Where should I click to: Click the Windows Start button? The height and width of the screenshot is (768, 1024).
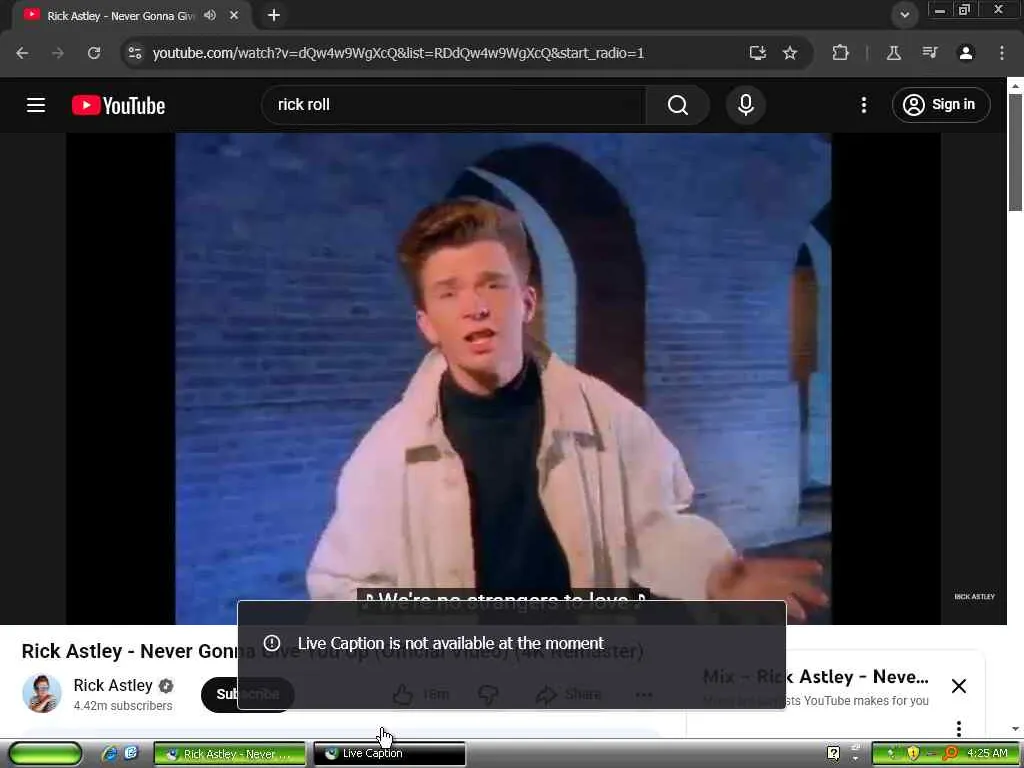pyautogui.click(x=45, y=753)
